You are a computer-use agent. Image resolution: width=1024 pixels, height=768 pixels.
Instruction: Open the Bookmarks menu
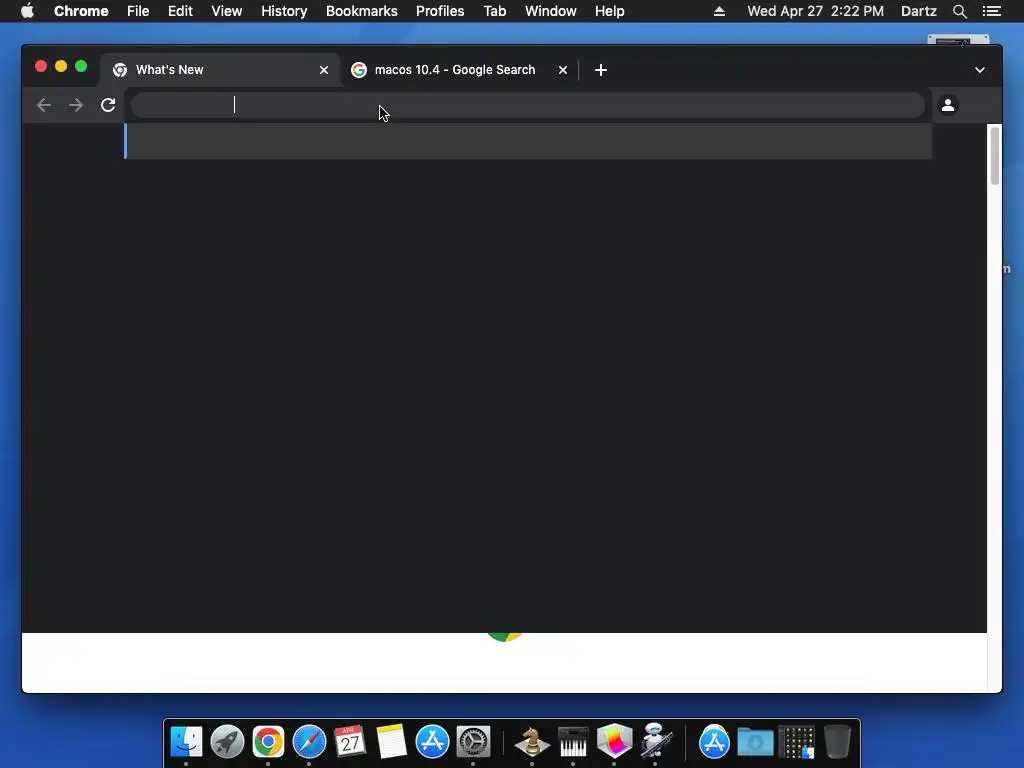[362, 11]
